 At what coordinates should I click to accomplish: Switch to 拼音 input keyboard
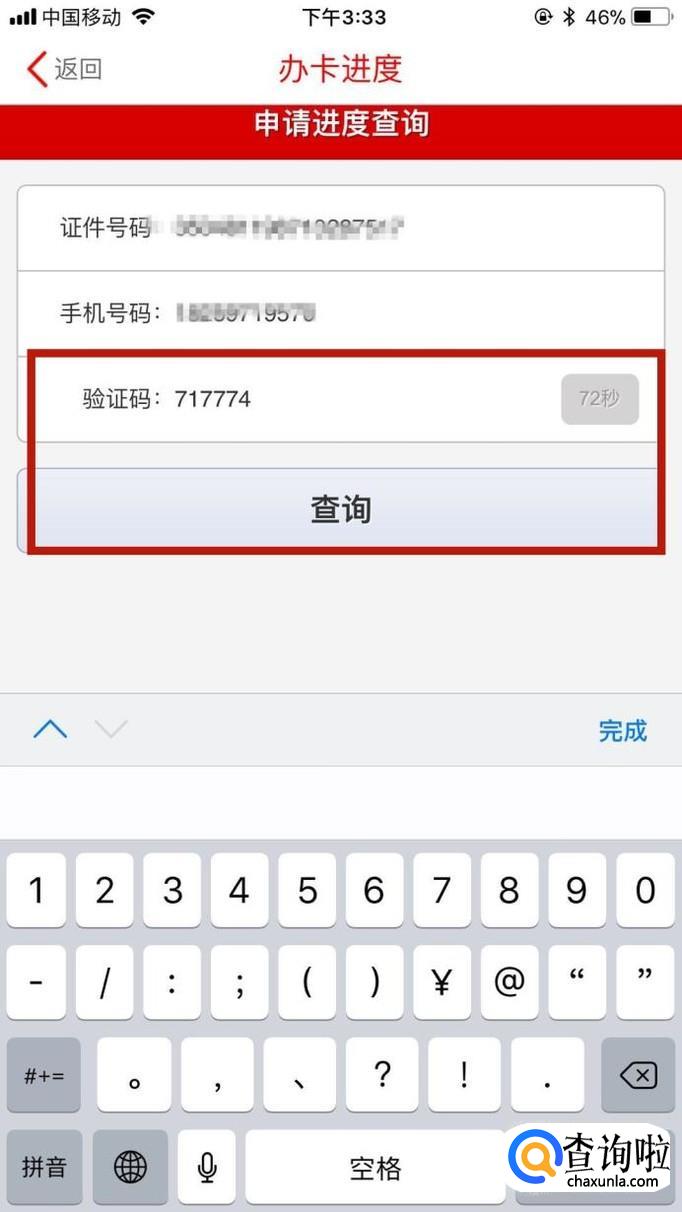point(44,1167)
